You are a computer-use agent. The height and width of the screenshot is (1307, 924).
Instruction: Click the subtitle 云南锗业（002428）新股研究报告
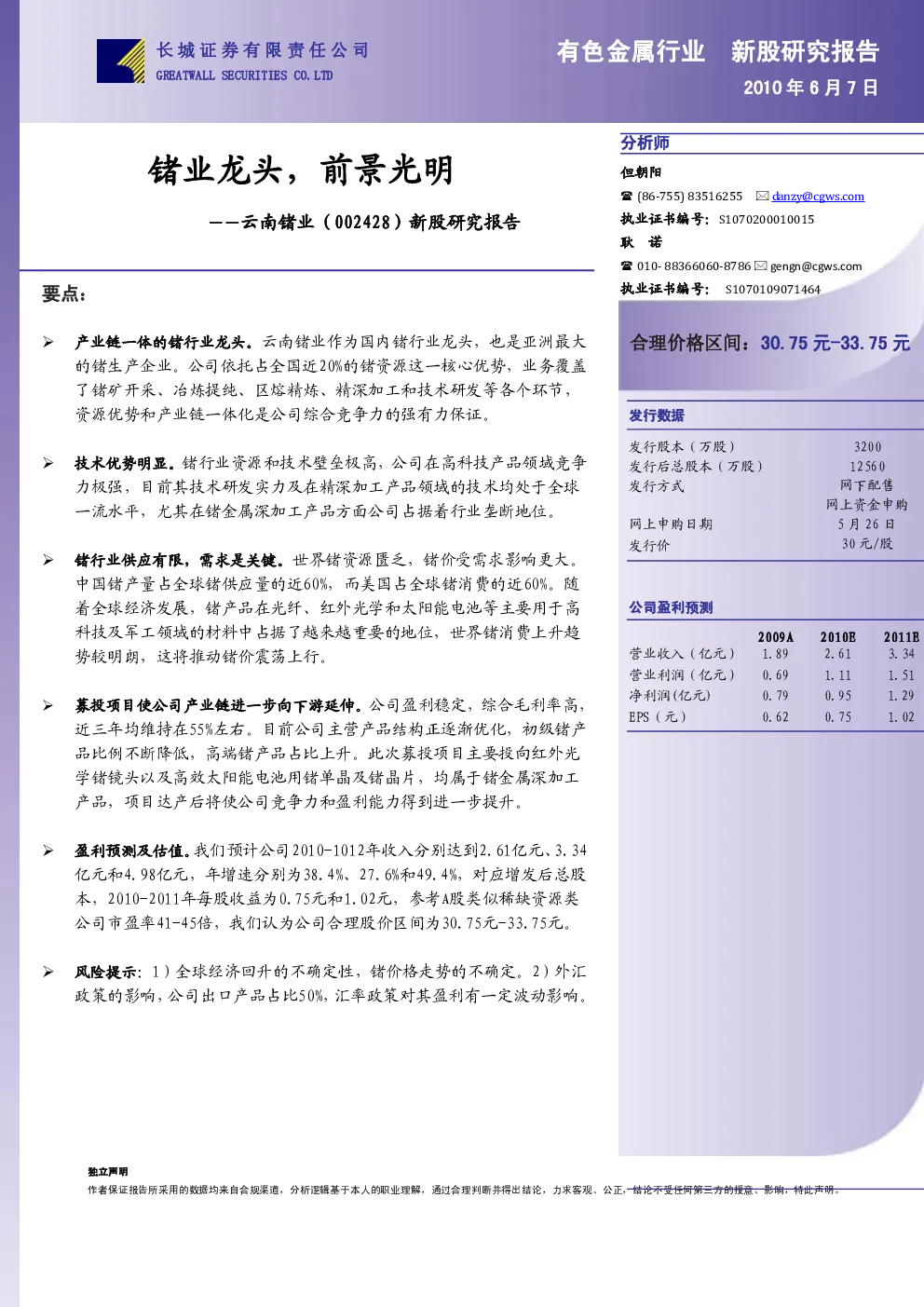pos(380,222)
